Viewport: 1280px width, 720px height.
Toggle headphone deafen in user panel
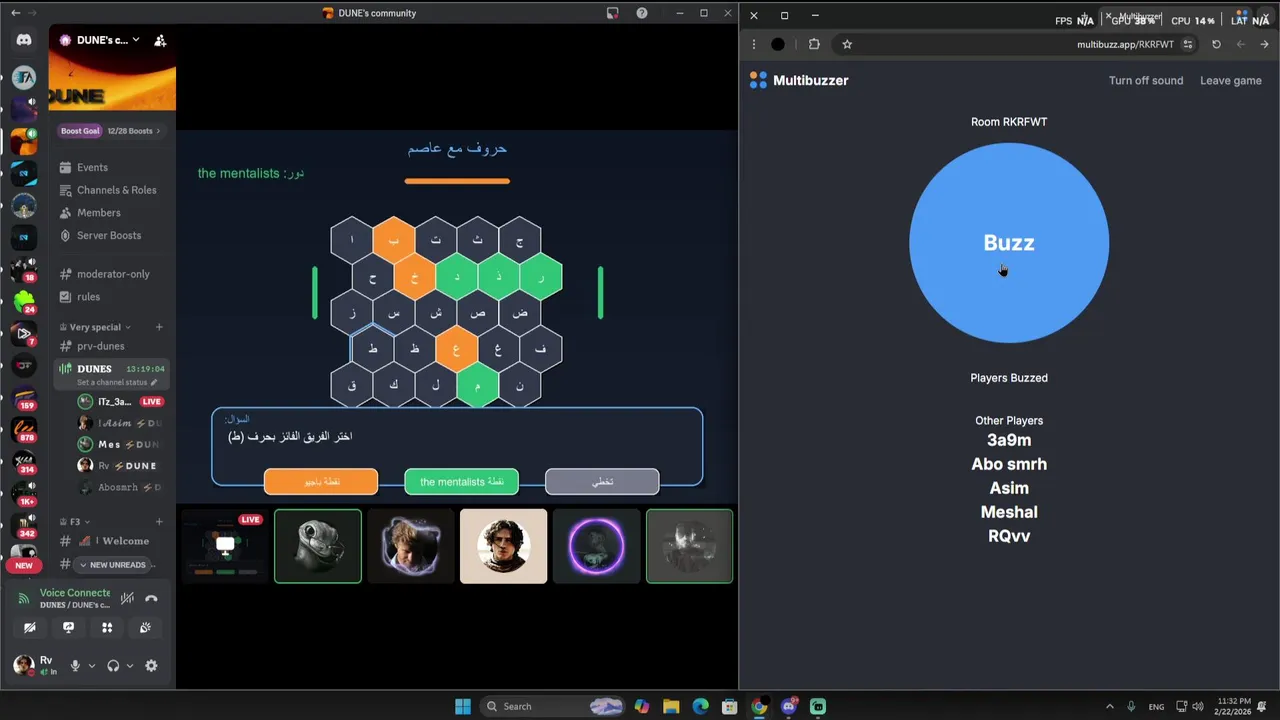pyautogui.click(x=113, y=666)
